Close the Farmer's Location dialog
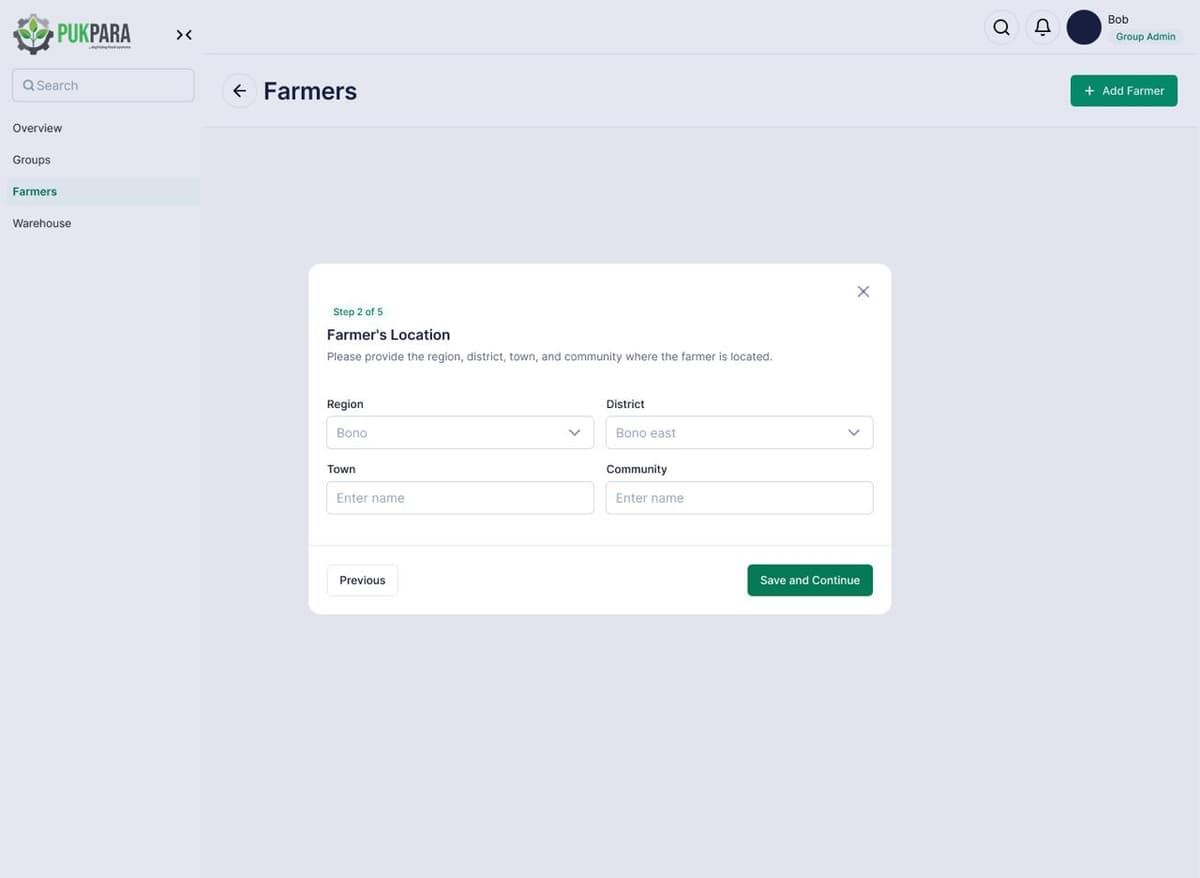Image resolution: width=1200 pixels, height=878 pixels. coord(863,292)
